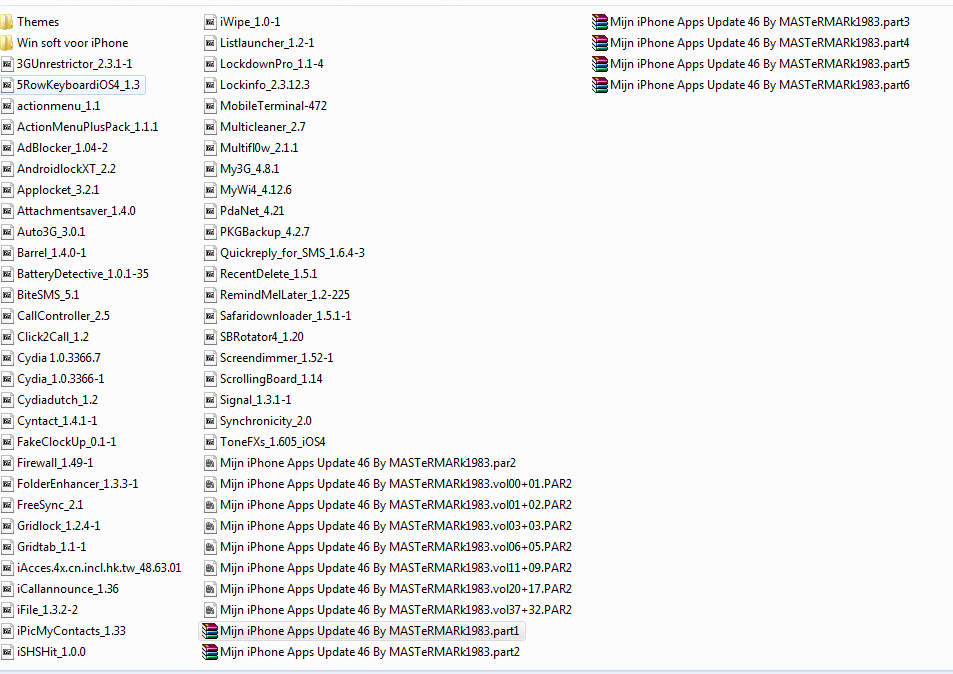Select the SBRotator4_1.20 file name
Viewport: 953px width, 674px height.
coord(262,337)
